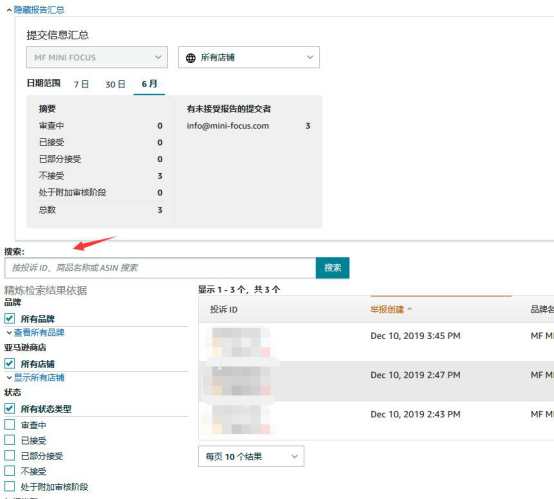Click the caret beside 隐藏报告汇总
The height and width of the screenshot is (499, 554).
click(x=9, y=11)
